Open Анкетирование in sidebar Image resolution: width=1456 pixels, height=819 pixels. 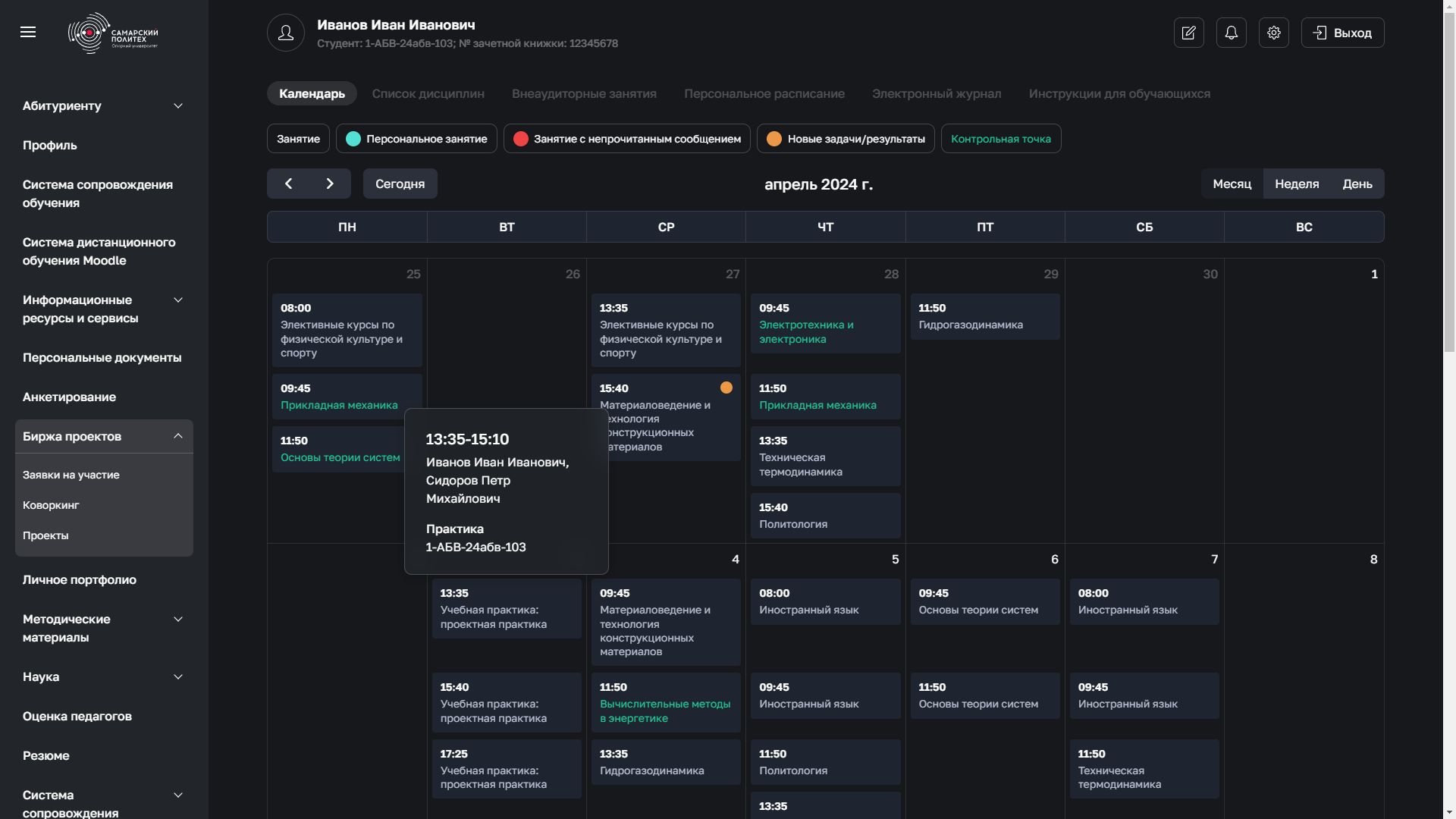pyautogui.click(x=69, y=397)
